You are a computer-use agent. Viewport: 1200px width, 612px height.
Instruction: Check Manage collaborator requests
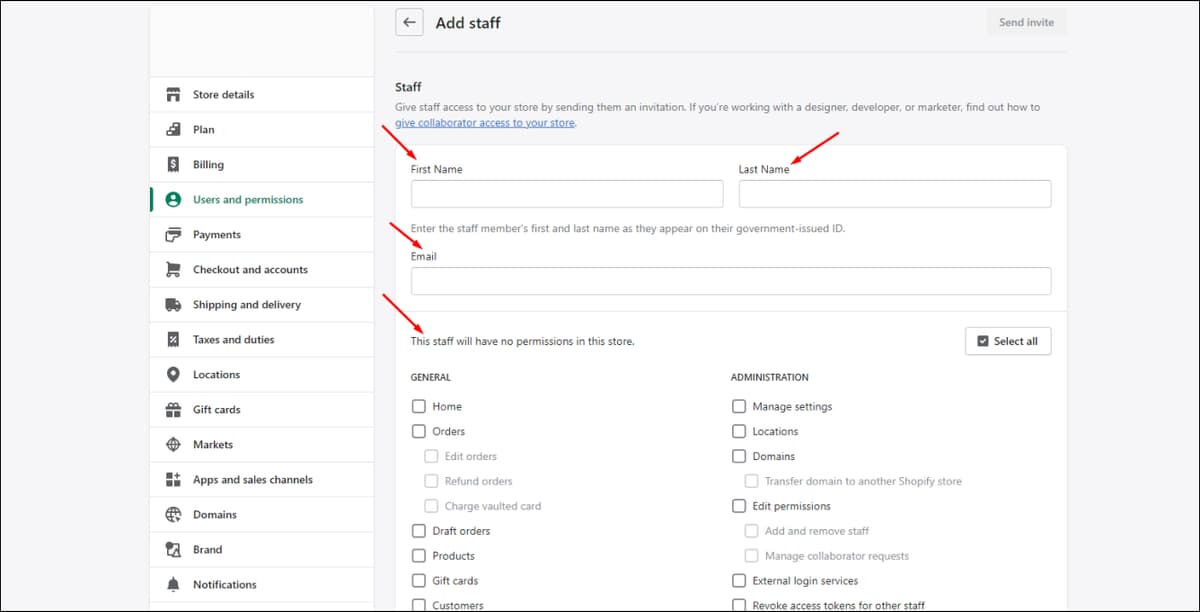751,556
